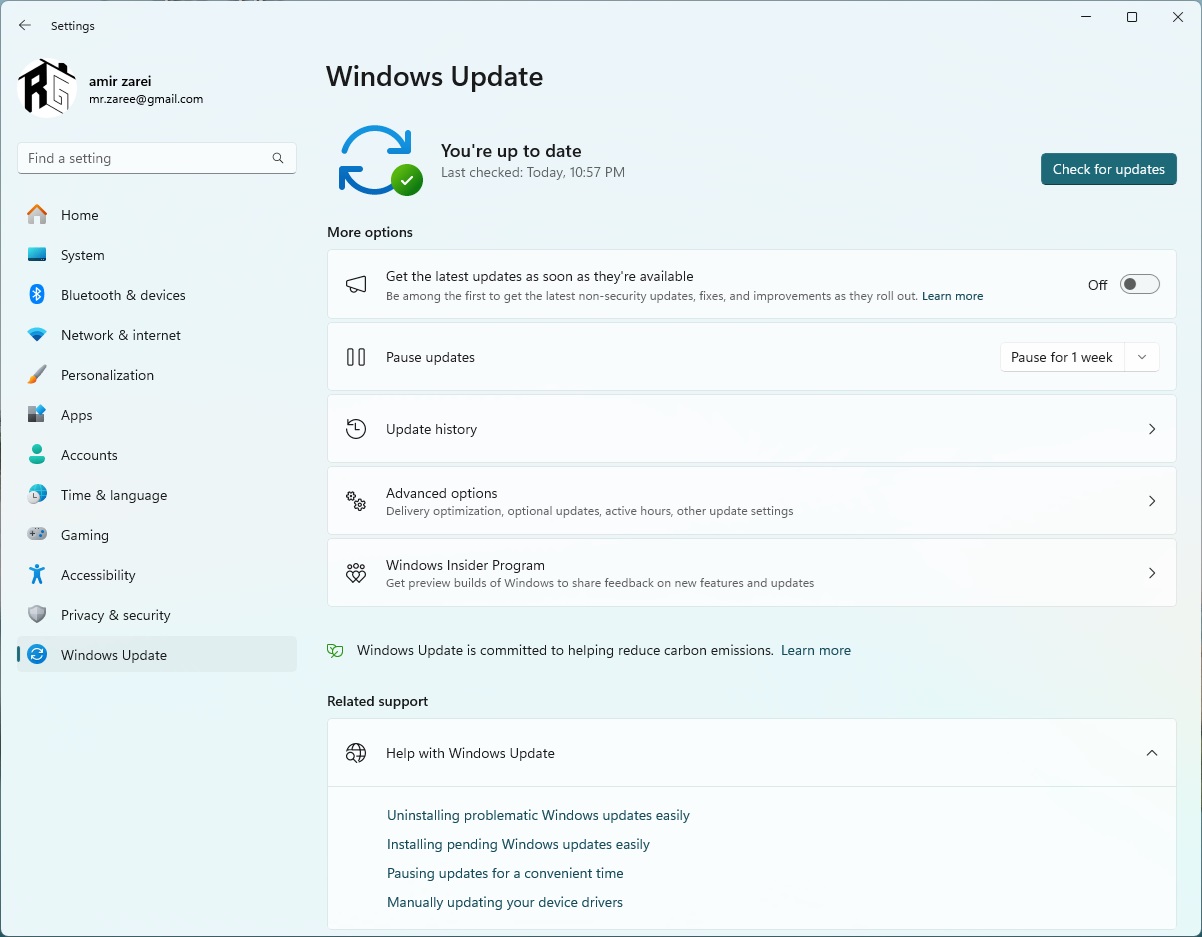This screenshot has height=937, width=1202.
Task: Open the Update history page
Action: pyautogui.click(x=751, y=429)
